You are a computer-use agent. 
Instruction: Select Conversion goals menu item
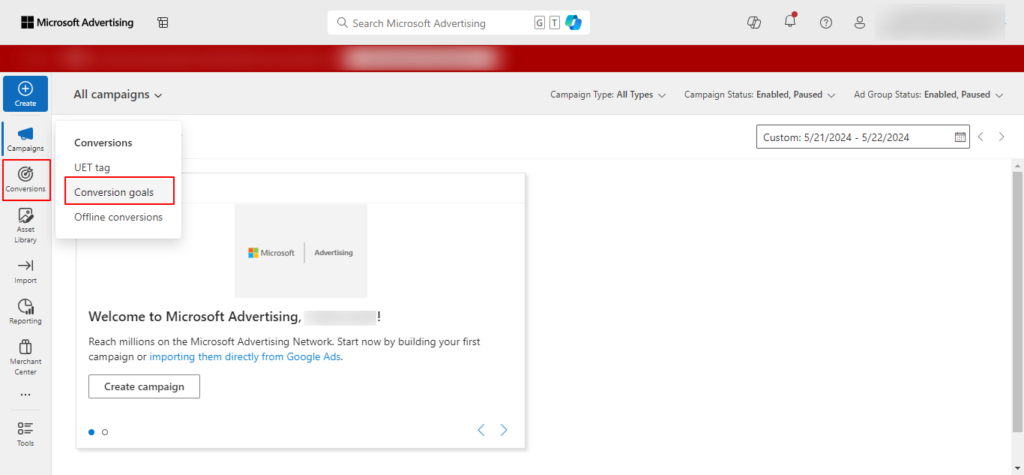pos(114,192)
